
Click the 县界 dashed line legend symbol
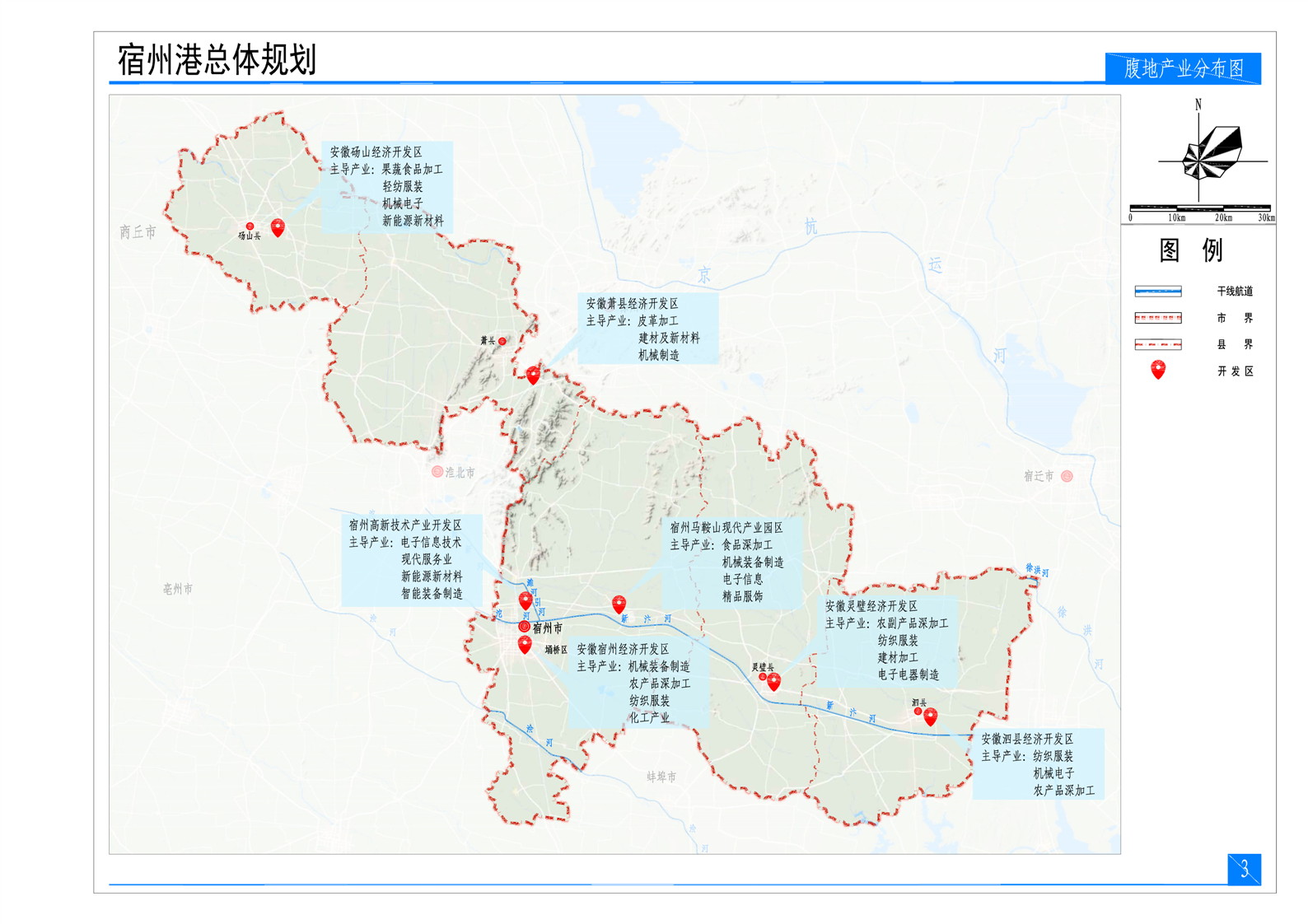click(1157, 344)
